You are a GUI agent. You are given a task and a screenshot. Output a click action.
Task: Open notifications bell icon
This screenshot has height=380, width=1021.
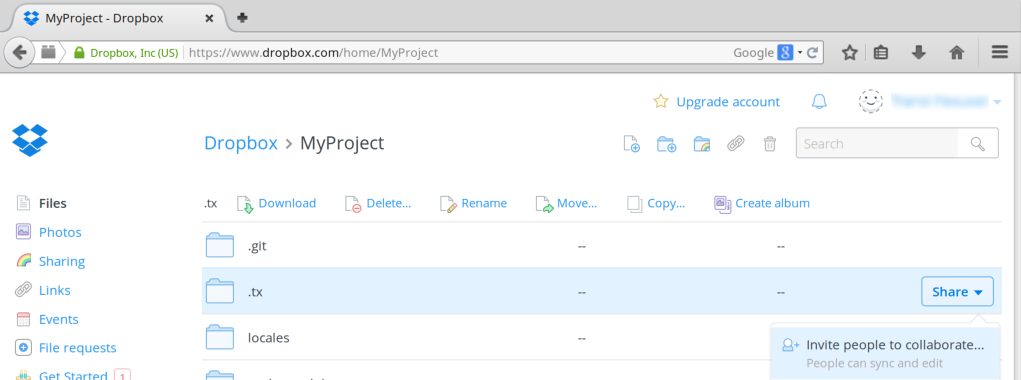(x=819, y=102)
